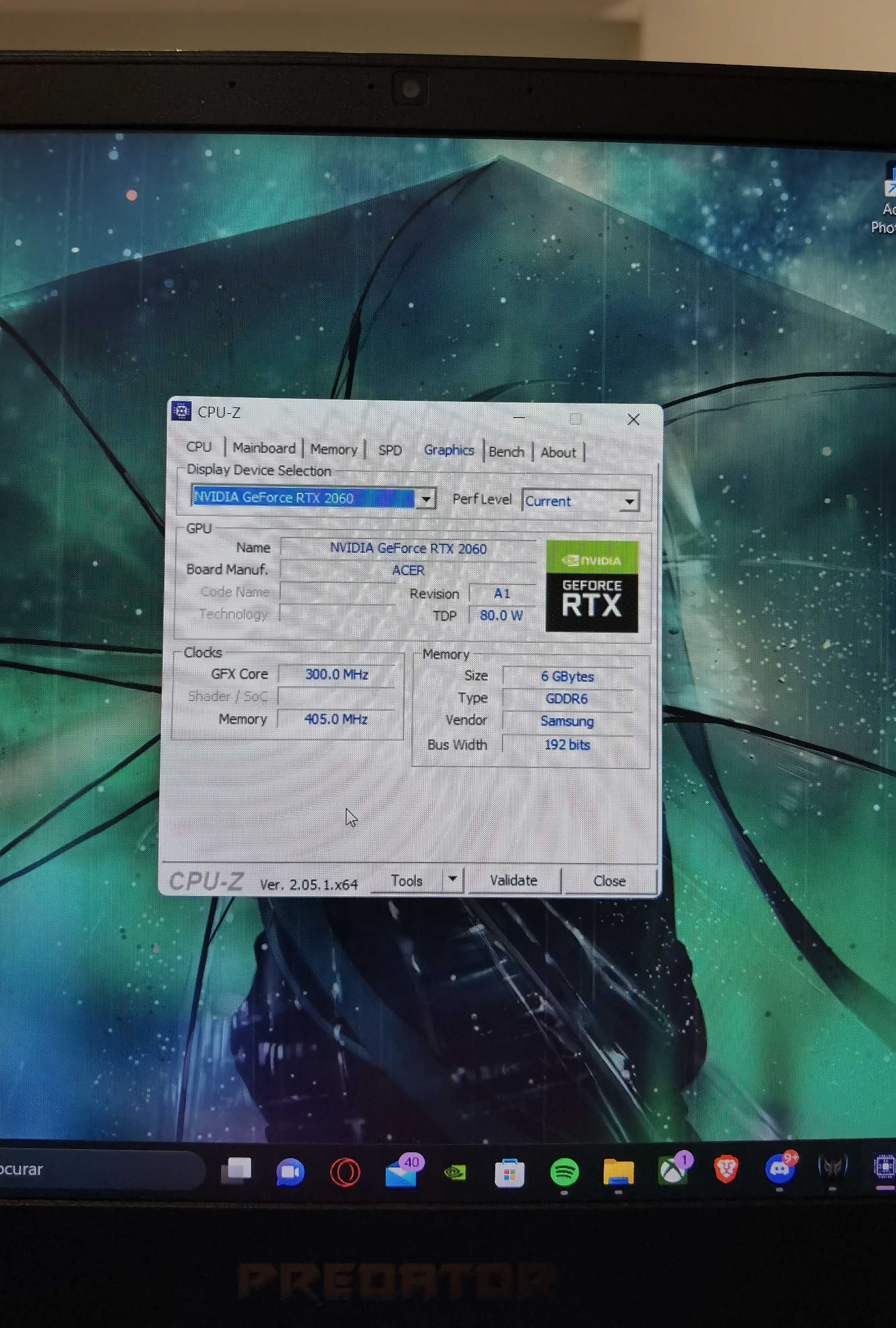Close the CPU-Z window with X
Image resolution: width=896 pixels, height=1328 pixels.
pyautogui.click(x=633, y=419)
